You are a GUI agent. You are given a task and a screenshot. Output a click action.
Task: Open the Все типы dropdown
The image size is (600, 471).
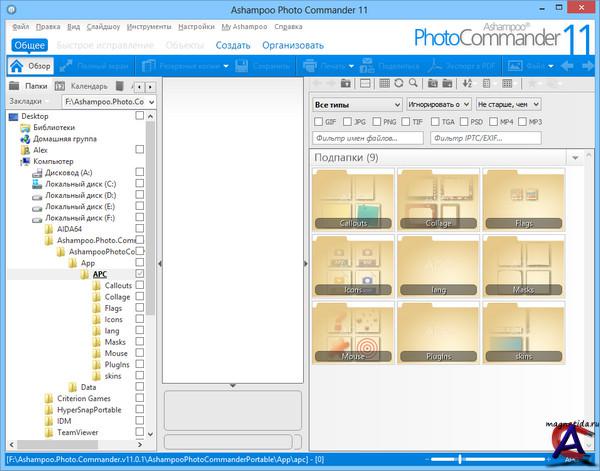point(356,104)
